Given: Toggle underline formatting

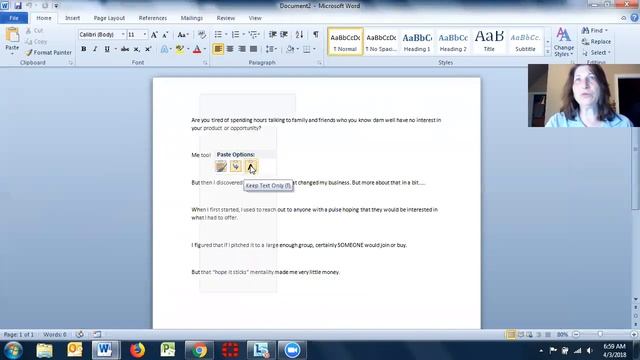Looking at the screenshot, I should [107, 49].
